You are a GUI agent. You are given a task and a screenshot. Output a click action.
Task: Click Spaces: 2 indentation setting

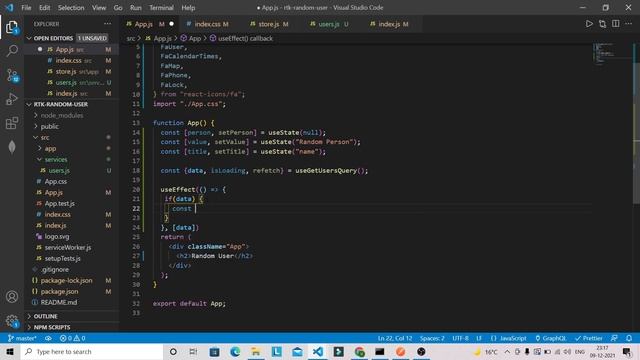[432, 338]
